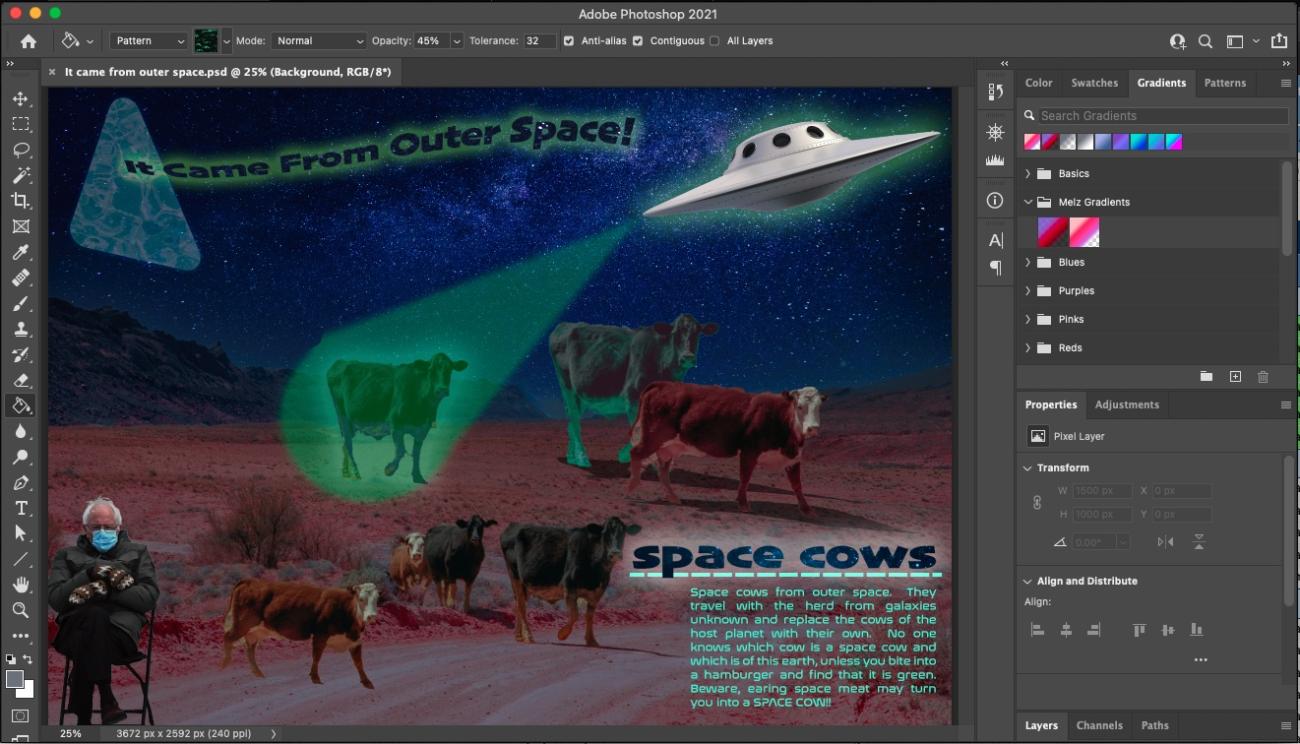Viewport: 1300px width, 744px height.
Task: Expand the Blues gradient folder
Action: point(1027,263)
